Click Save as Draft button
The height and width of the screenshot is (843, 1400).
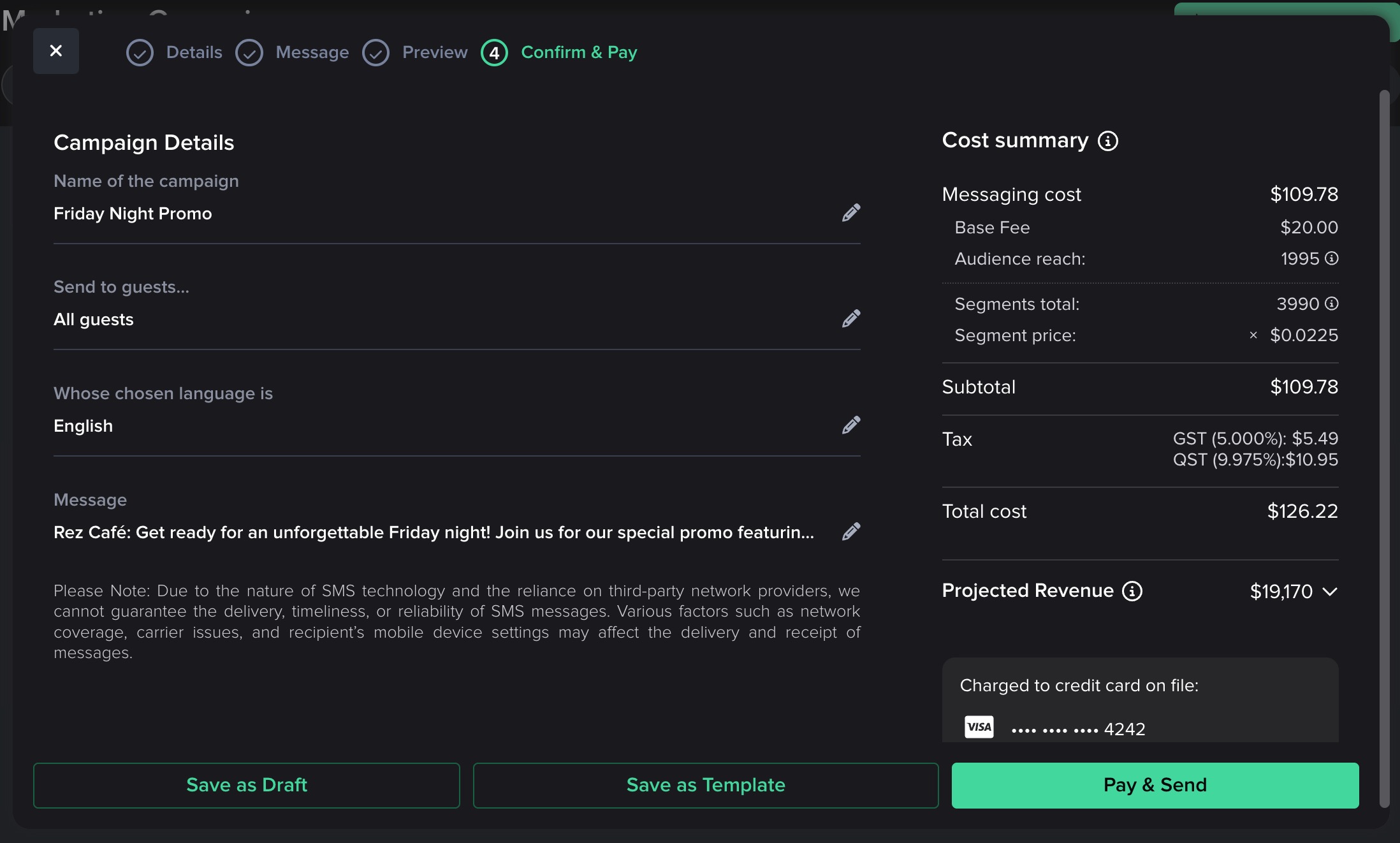pos(247,785)
